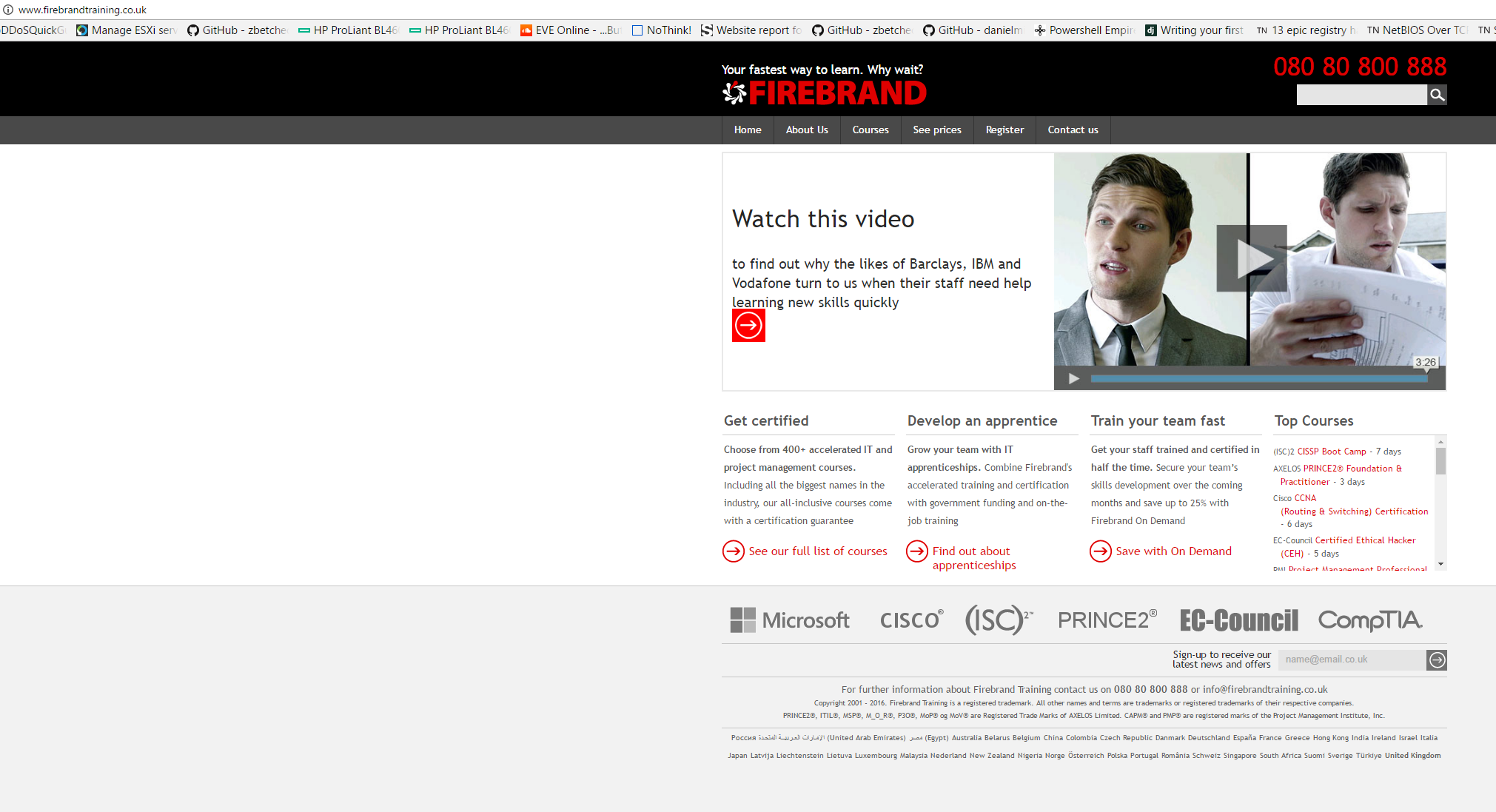The width and height of the screenshot is (1496, 812).
Task: Open the Courses menu item
Action: [871, 130]
